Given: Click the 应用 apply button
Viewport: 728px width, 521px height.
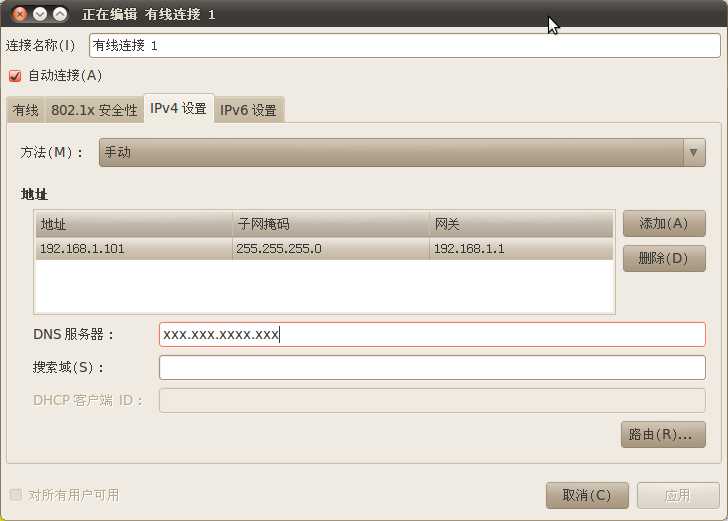Looking at the screenshot, I should coord(678,495).
